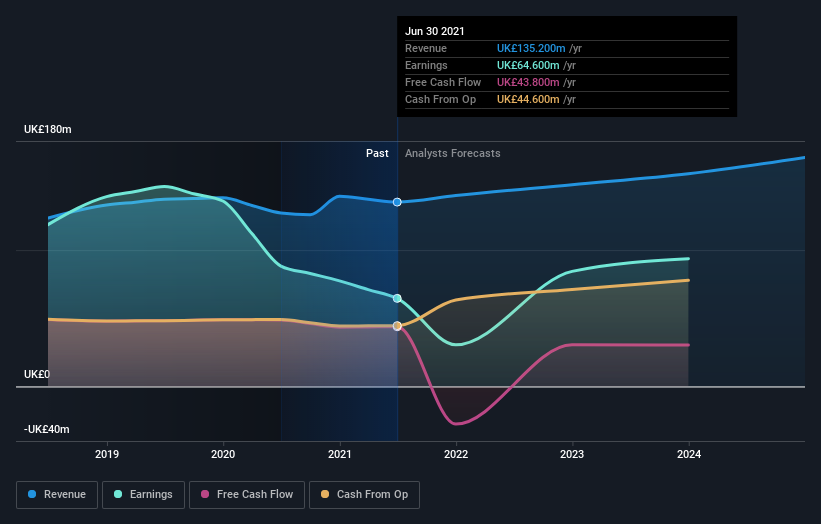The height and width of the screenshot is (524, 821).
Task: Click the Earnings row label in tooltip
Action: tap(426, 65)
